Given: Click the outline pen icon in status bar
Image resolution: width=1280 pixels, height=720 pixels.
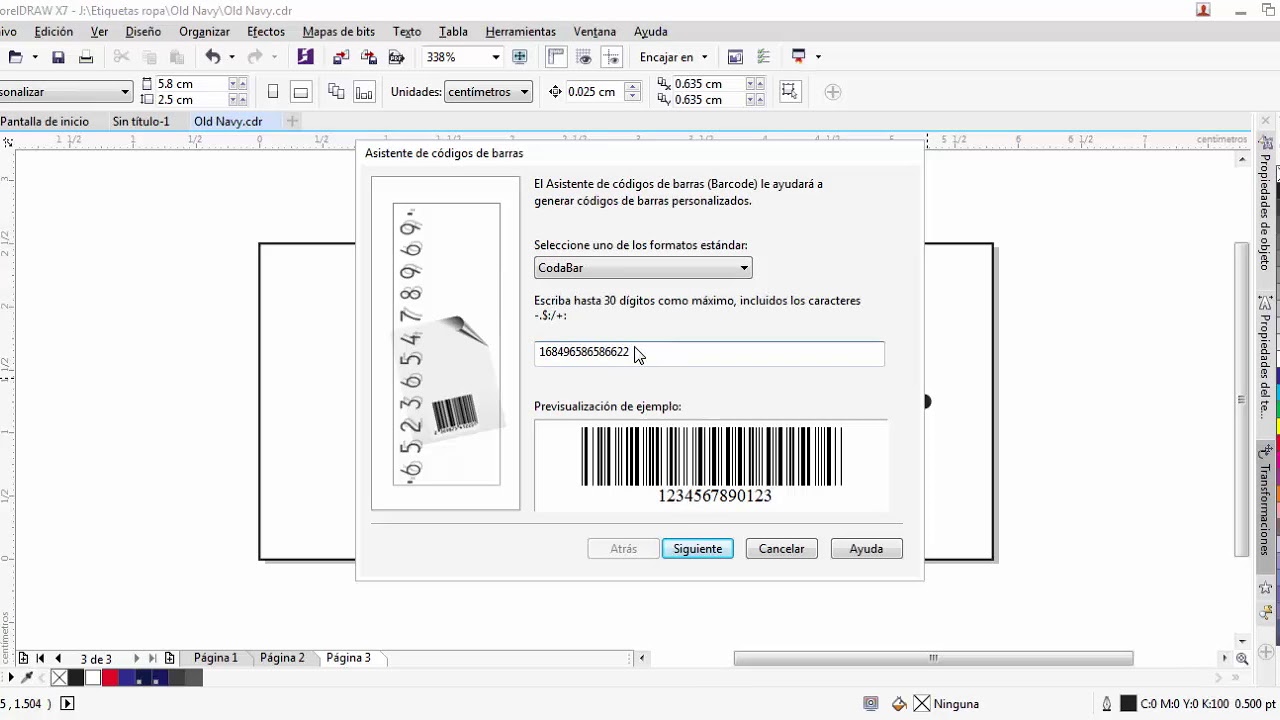Looking at the screenshot, I should pyautogui.click(x=1107, y=704).
